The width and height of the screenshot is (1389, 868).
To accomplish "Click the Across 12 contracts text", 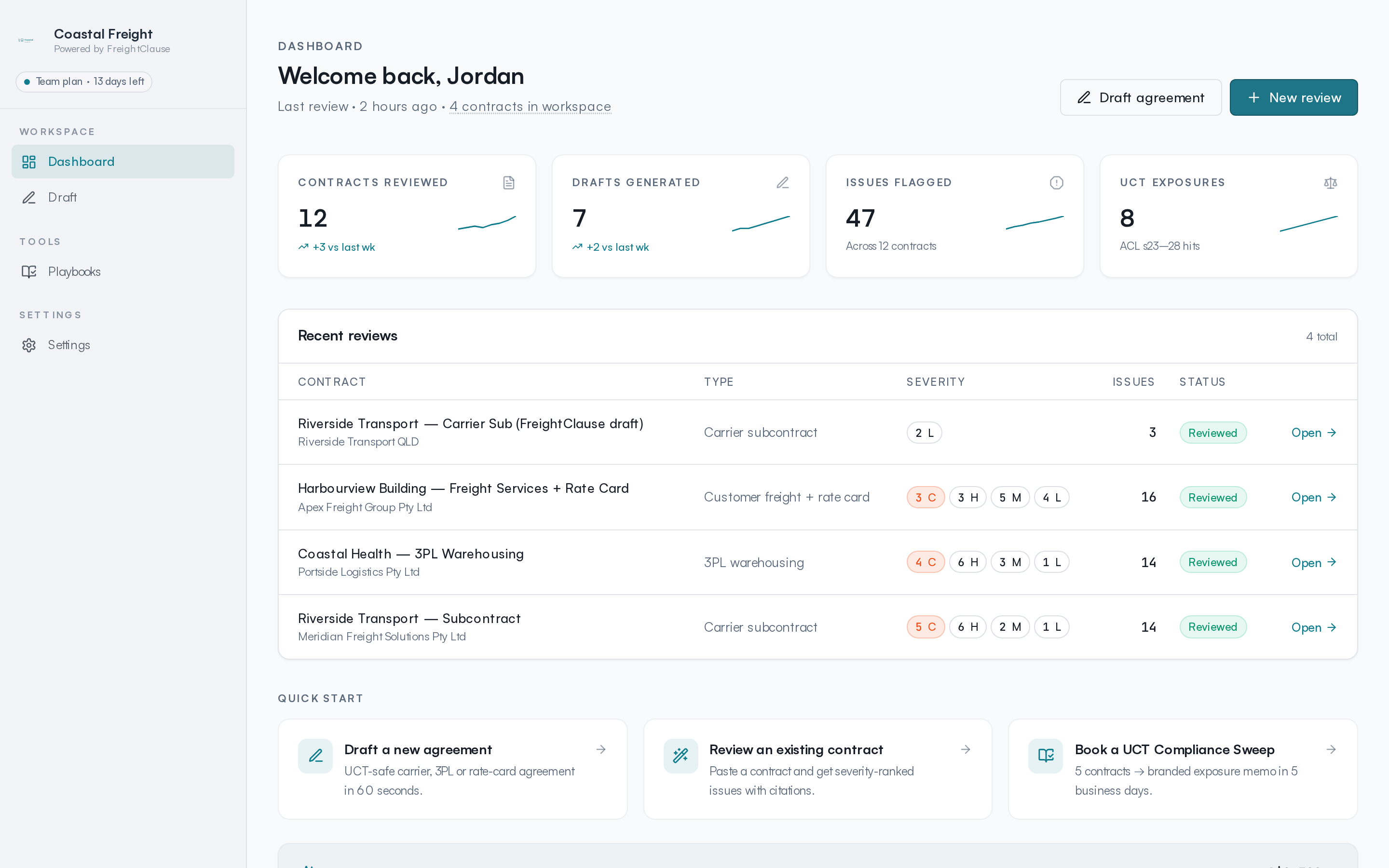I will tap(891, 246).
